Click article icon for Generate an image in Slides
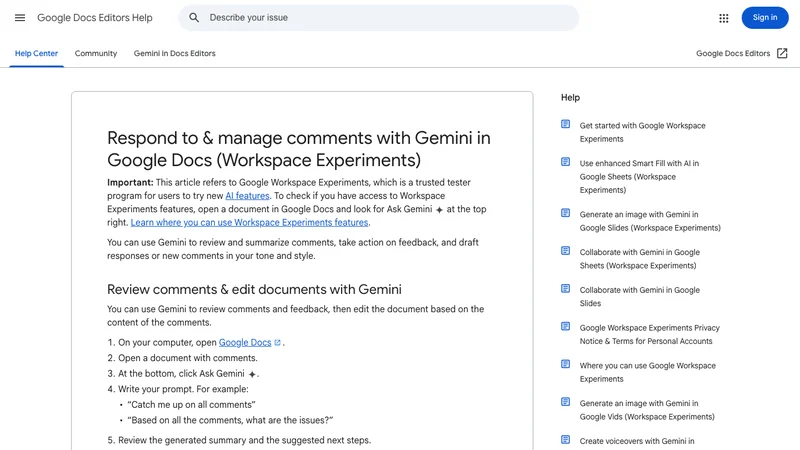 [565, 213]
